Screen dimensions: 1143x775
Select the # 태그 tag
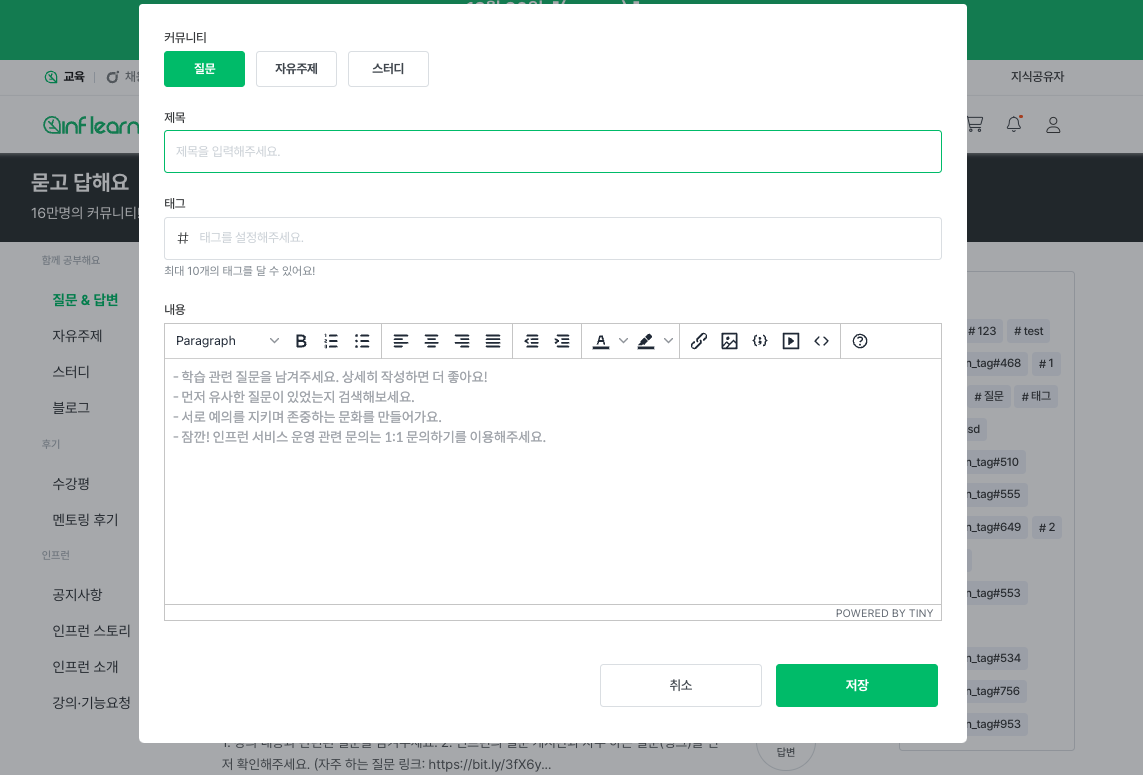[x=1036, y=396]
